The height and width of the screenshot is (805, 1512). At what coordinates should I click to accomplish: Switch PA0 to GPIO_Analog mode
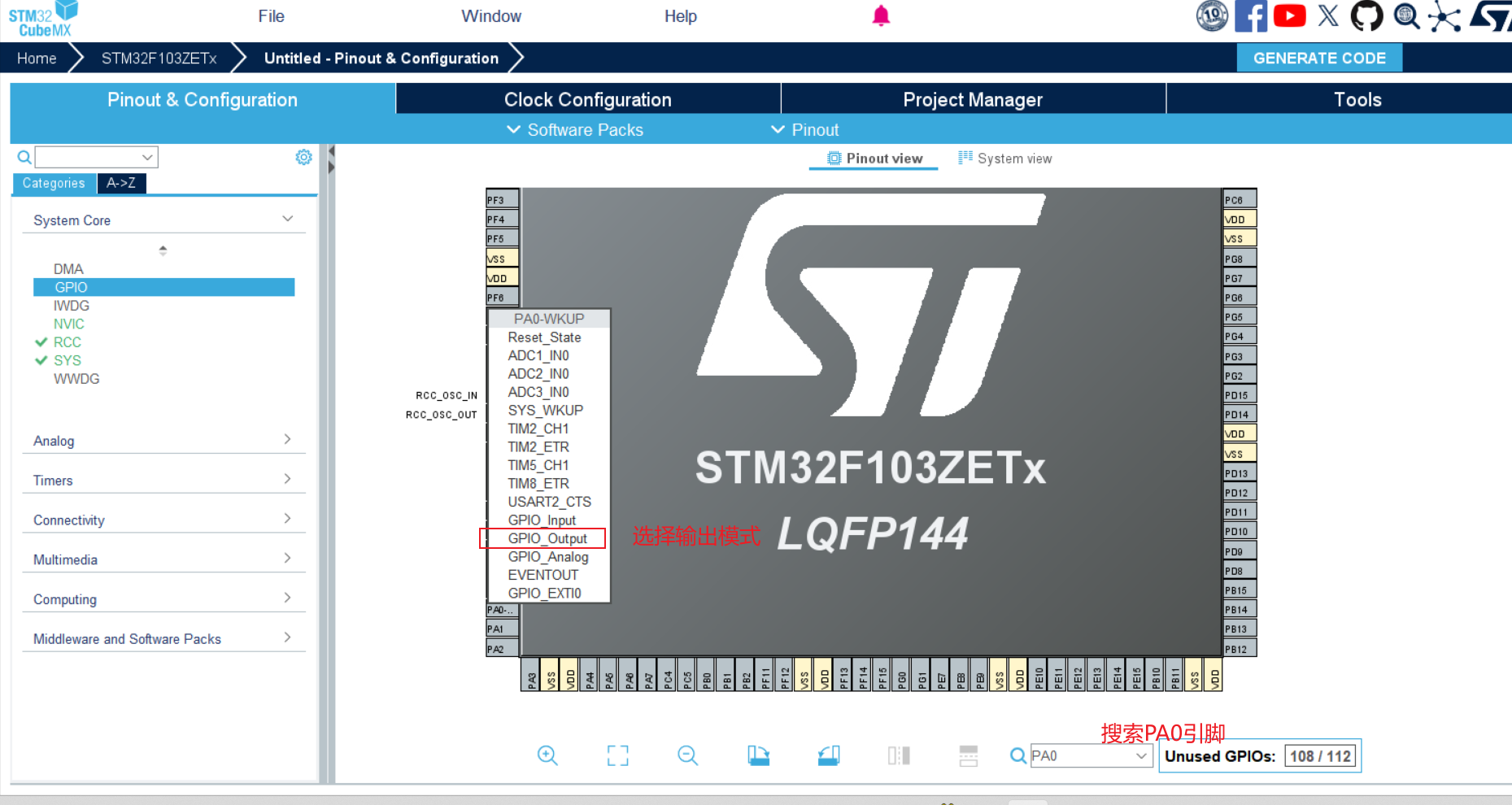[x=547, y=557]
